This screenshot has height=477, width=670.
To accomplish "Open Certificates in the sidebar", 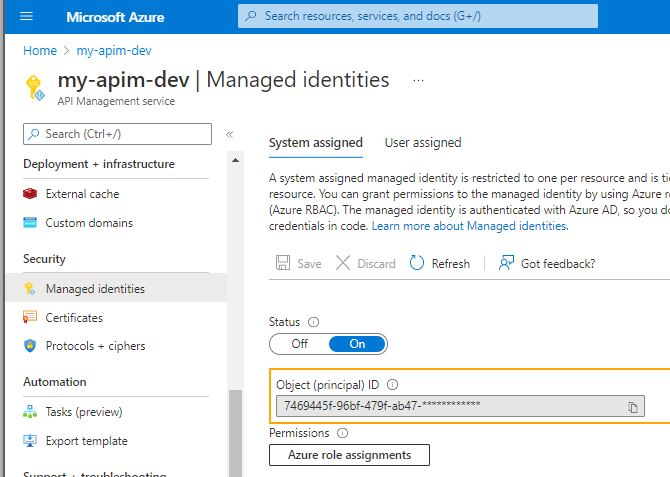I will tap(116, 318).
